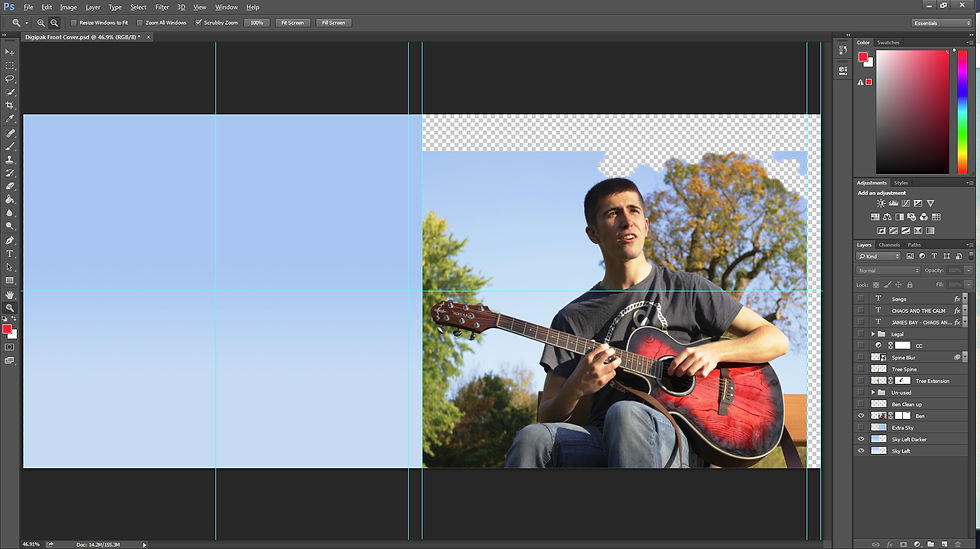The height and width of the screenshot is (549, 980).
Task: Expand the Un-used layer group
Action: point(873,393)
